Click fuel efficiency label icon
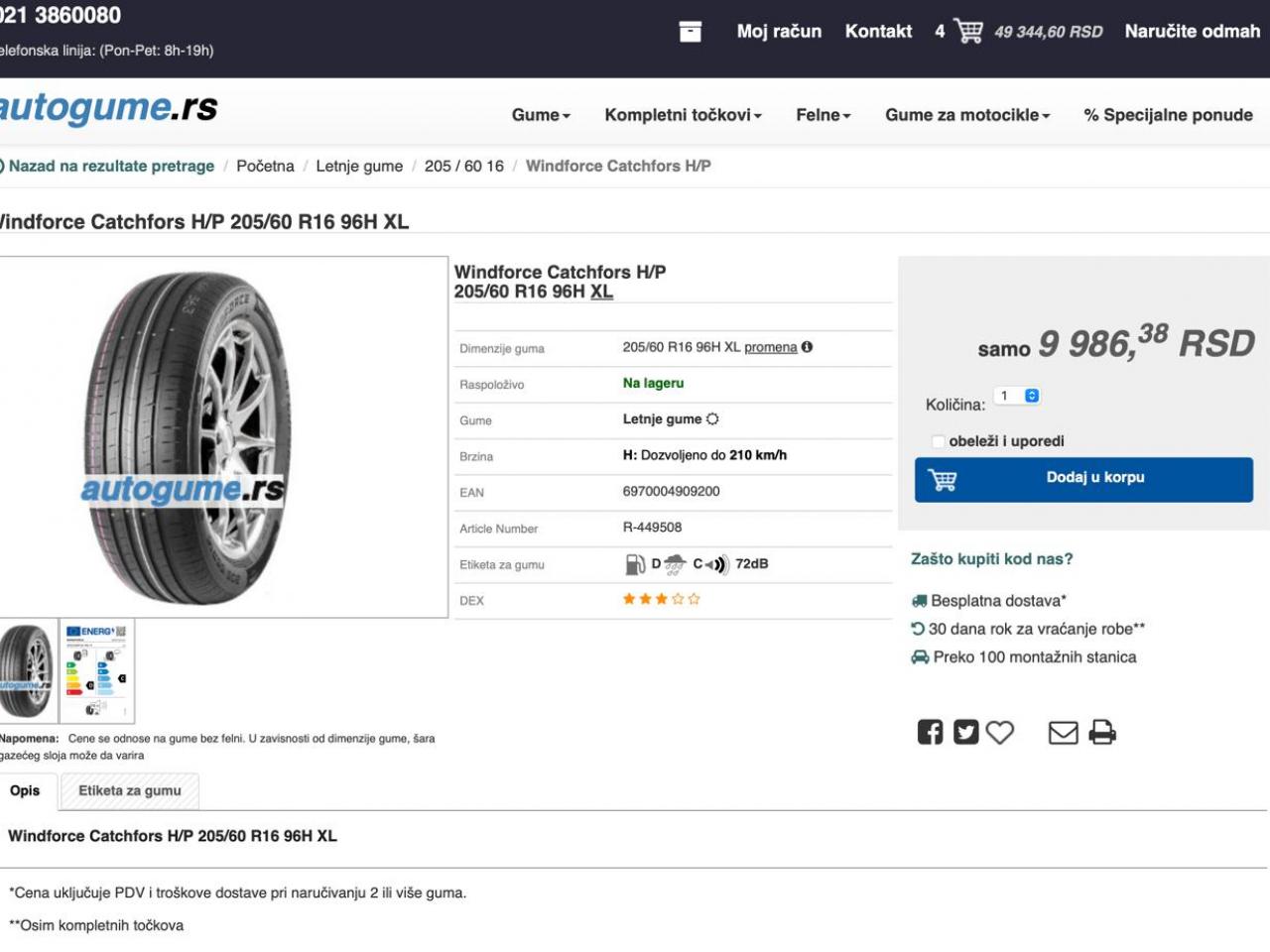The height and width of the screenshot is (952, 1270). point(635,564)
